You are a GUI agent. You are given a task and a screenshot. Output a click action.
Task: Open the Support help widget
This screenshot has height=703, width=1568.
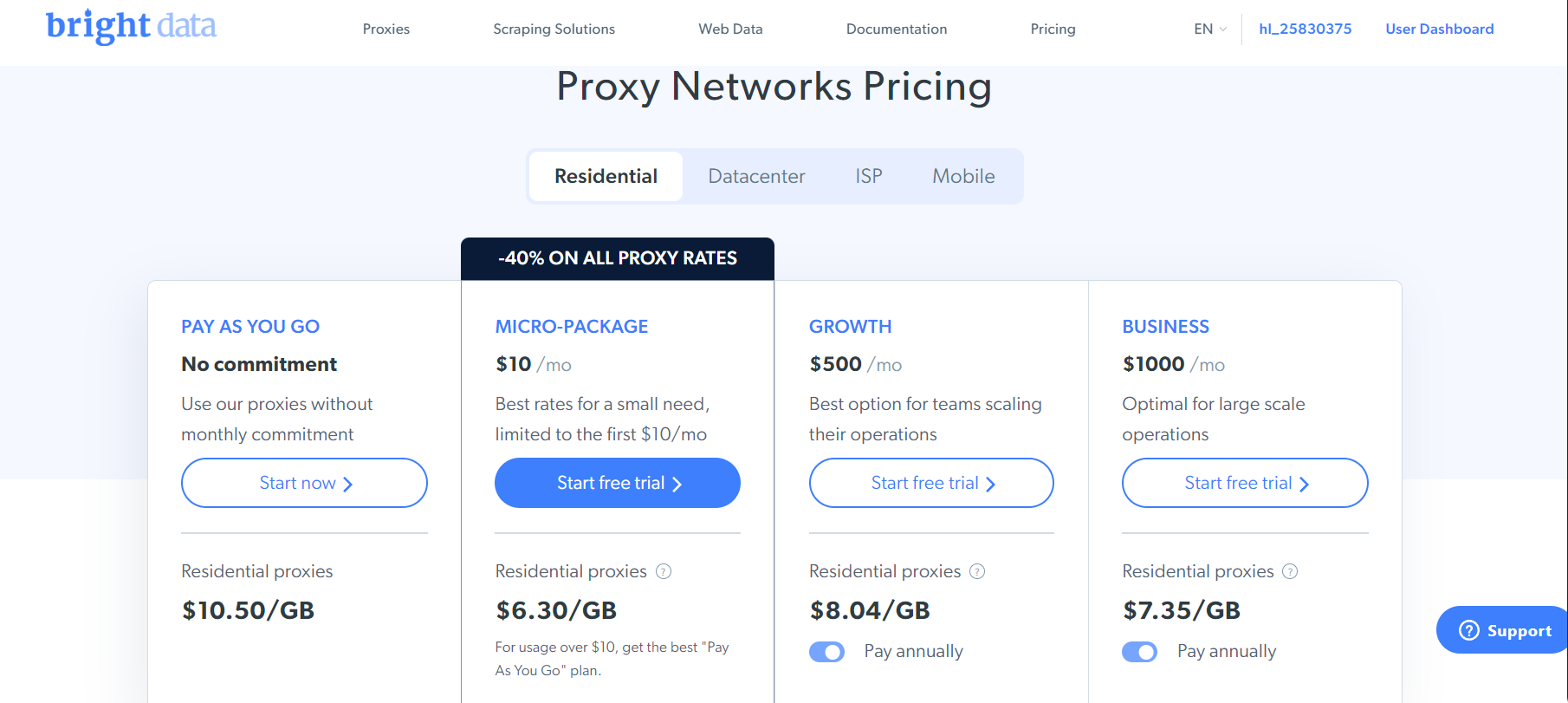1500,630
